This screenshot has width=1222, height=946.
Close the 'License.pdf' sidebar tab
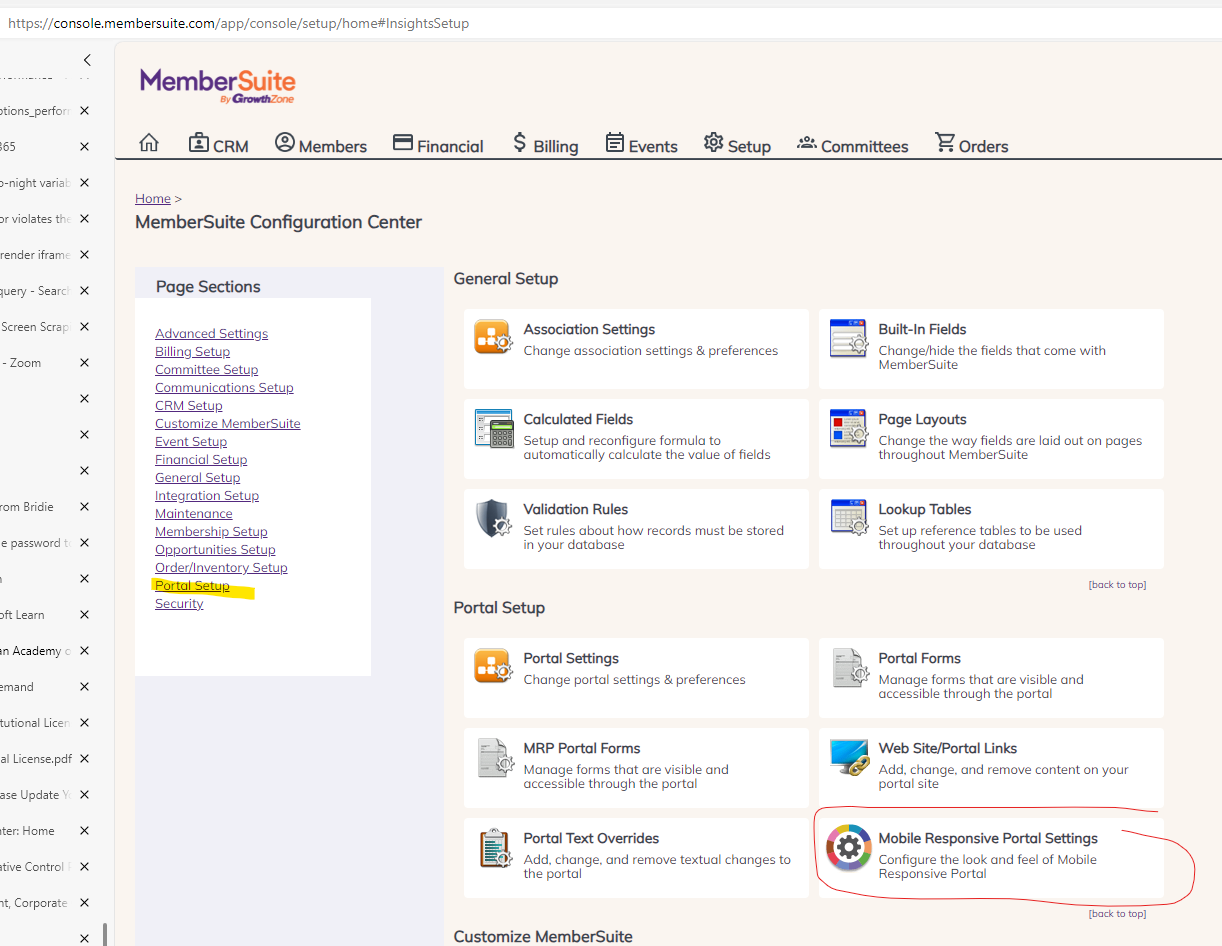(85, 759)
